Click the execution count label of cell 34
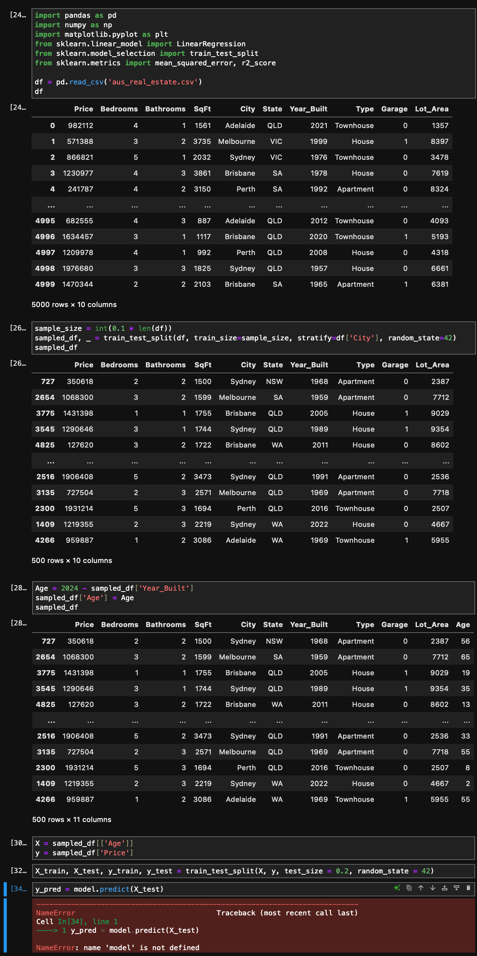The height and width of the screenshot is (956, 477). [x=18, y=889]
